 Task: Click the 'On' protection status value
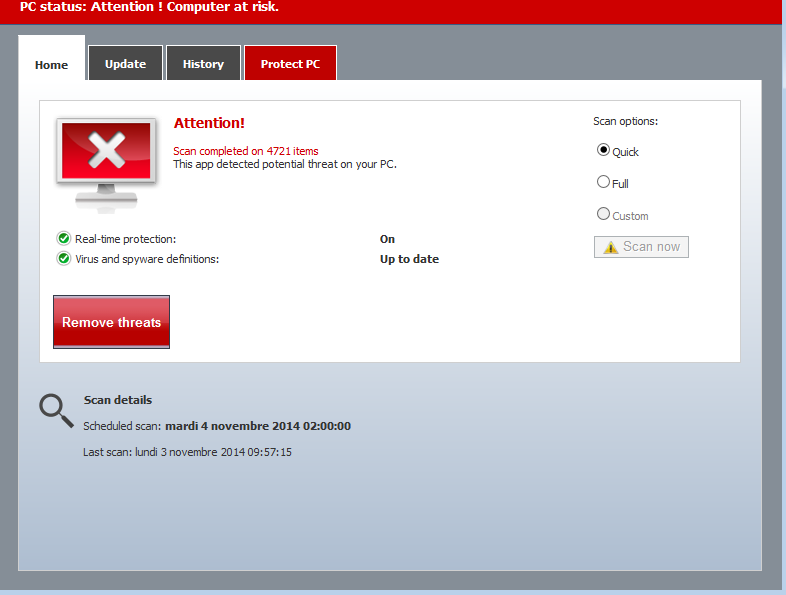pos(387,239)
